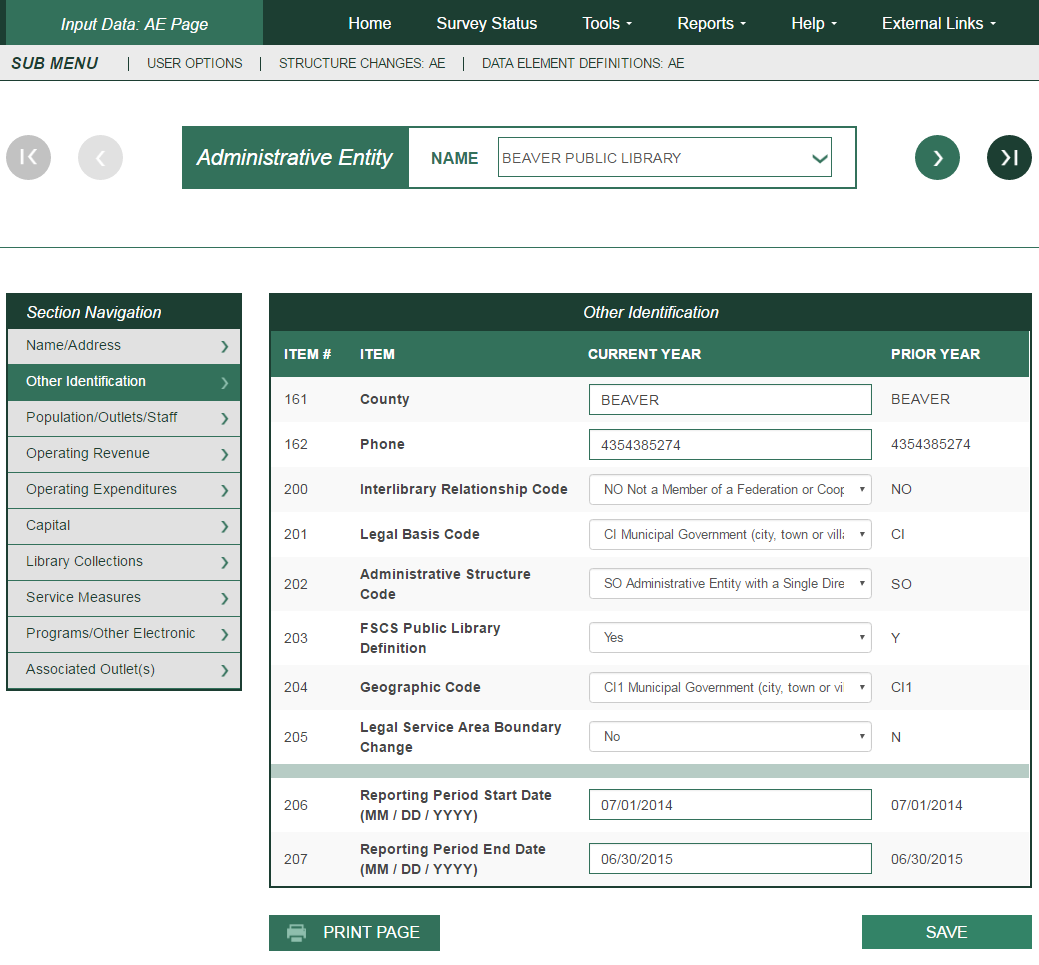
Task: Open the Legal Service Area Boundary Change dropdown
Action: pyautogui.click(x=730, y=737)
